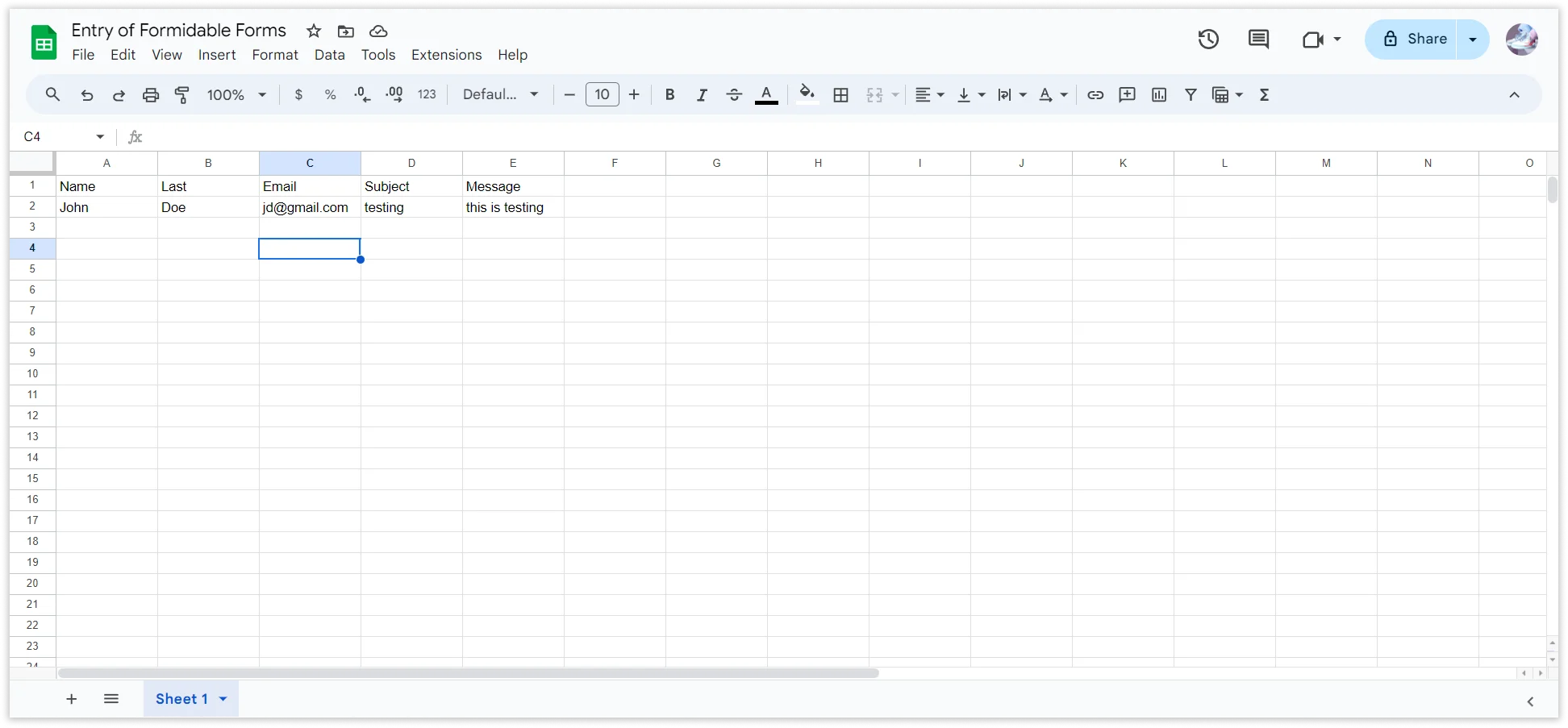Open the Insert chart tool

pos(1158,94)
